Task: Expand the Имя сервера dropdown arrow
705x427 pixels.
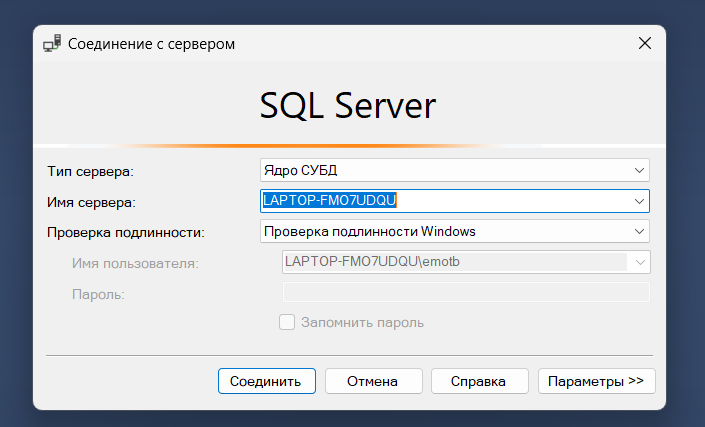Action: click(x=639, y=201)
